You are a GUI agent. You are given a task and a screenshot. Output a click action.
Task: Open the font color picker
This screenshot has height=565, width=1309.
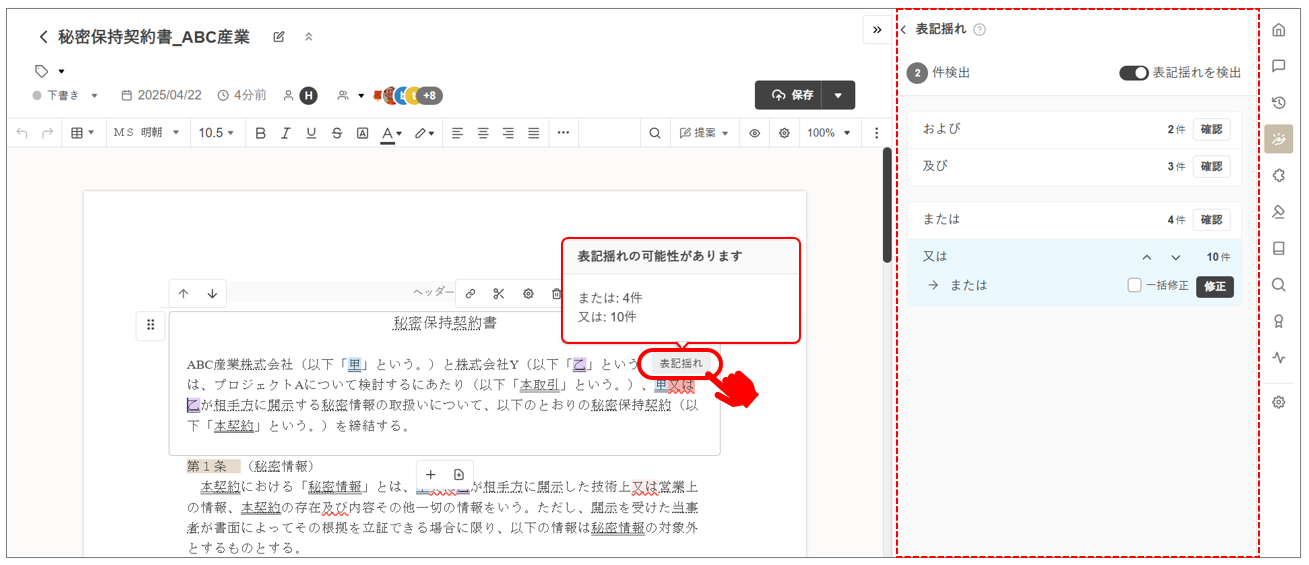click(x=391, y=133)
